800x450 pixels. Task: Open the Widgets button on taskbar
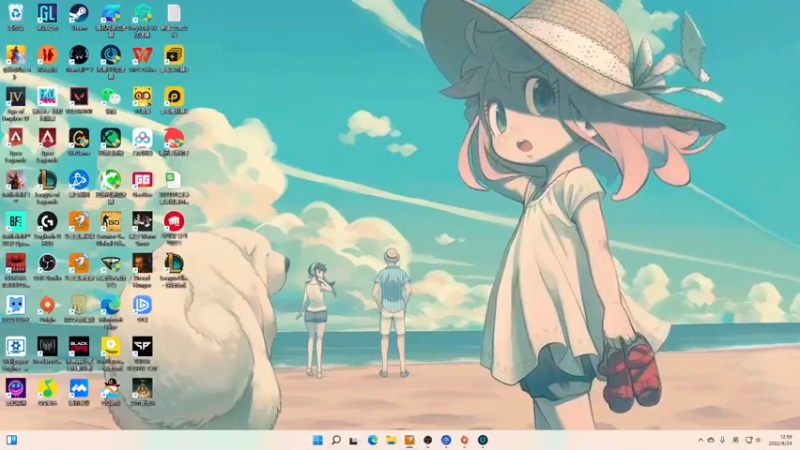pyautogui.click(x=12, y=440)
